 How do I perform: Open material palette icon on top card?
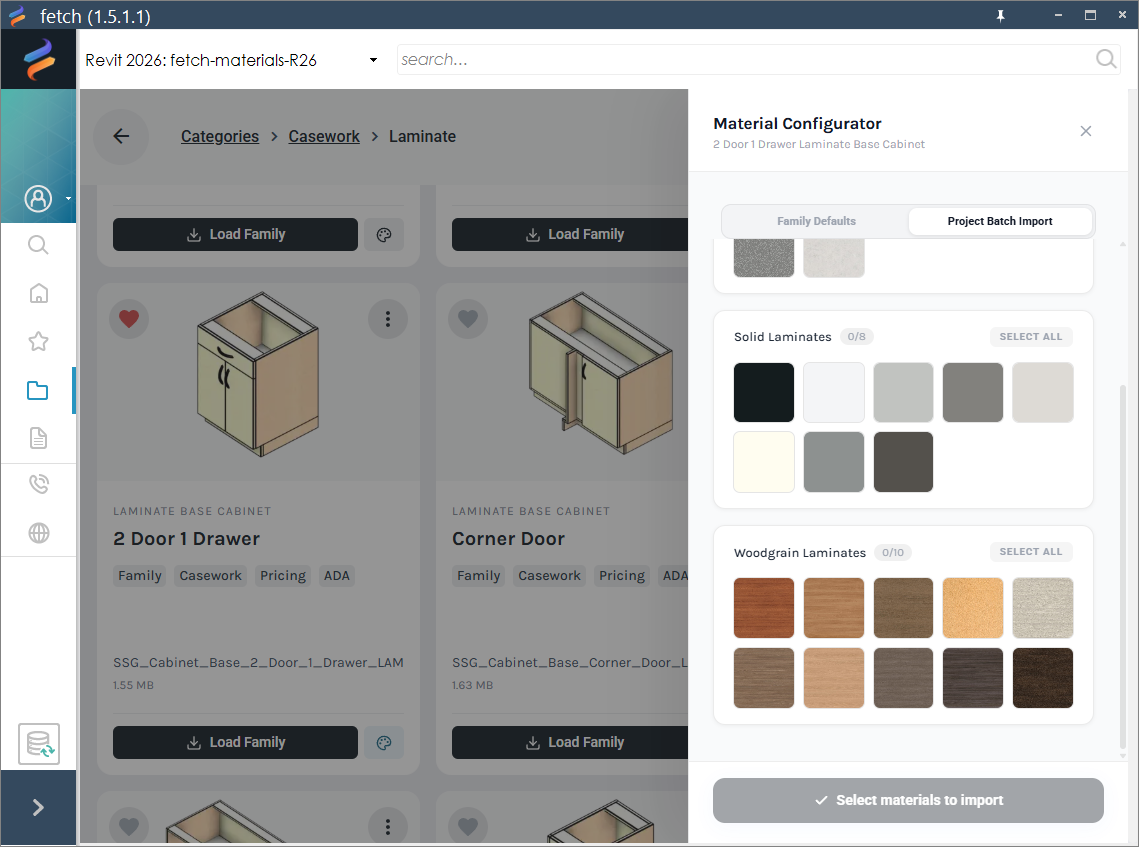384,235
